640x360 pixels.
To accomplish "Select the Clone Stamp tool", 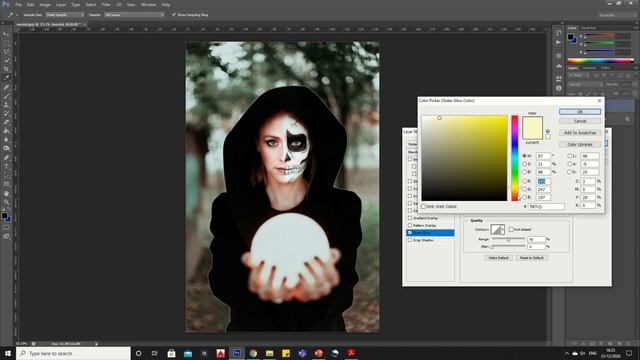I will (6, 104).
